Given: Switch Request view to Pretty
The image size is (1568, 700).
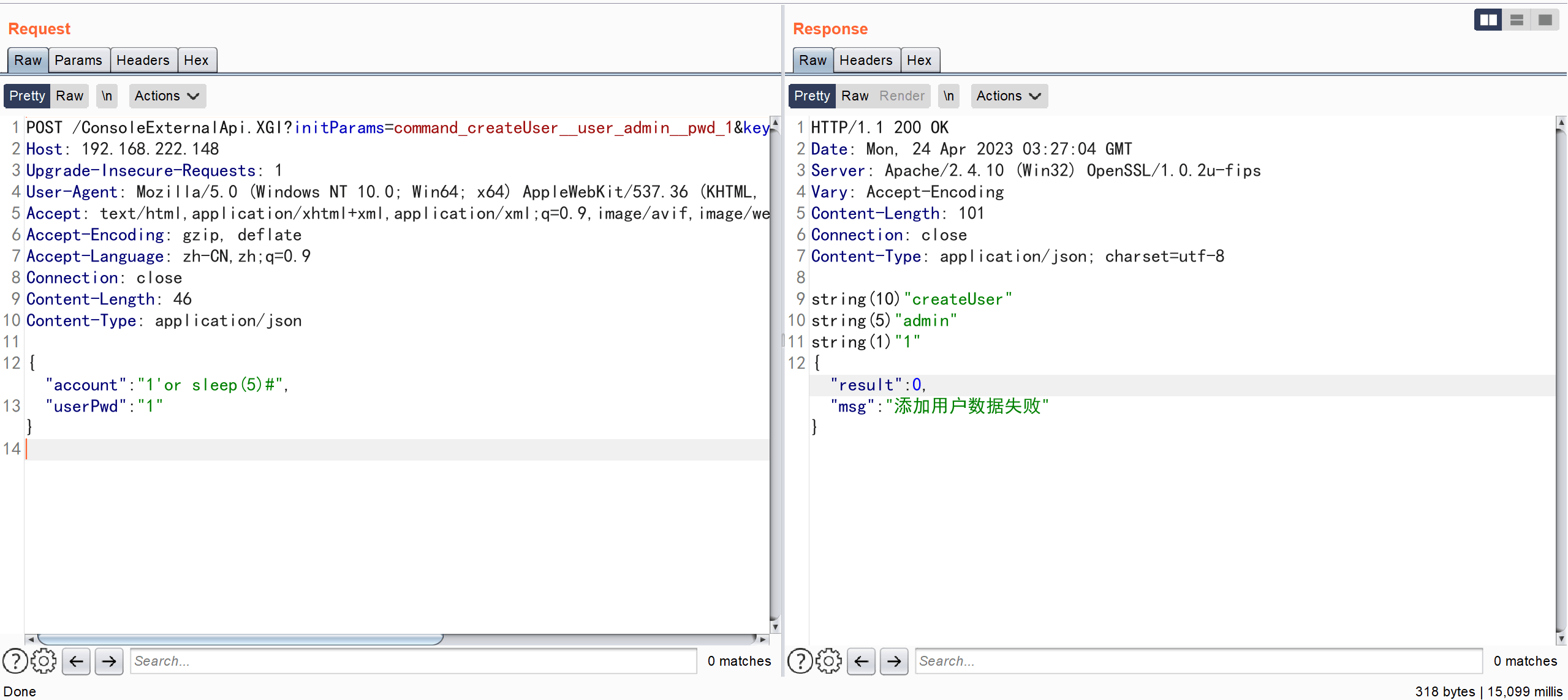Looking at the screenshot, I should 27,96.
